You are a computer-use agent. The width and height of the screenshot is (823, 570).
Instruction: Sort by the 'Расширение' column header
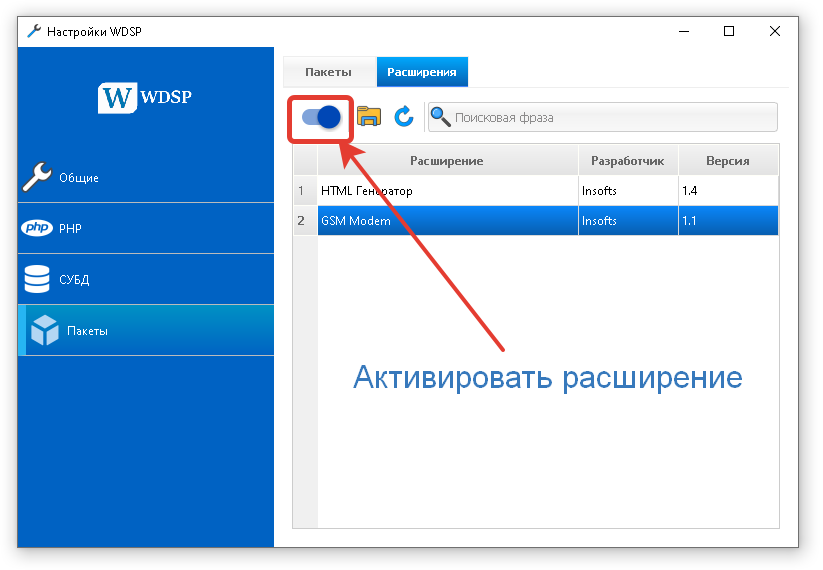pos(447,161)
